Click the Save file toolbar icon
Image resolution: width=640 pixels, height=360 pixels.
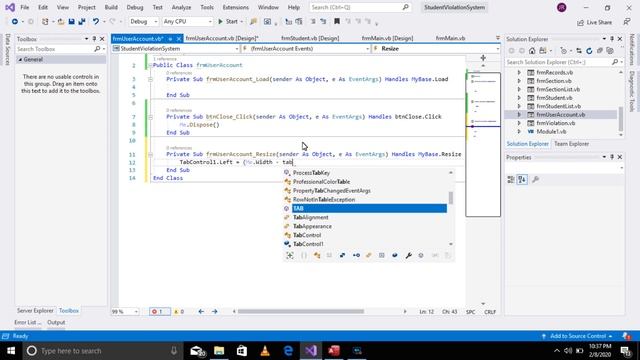71,22
